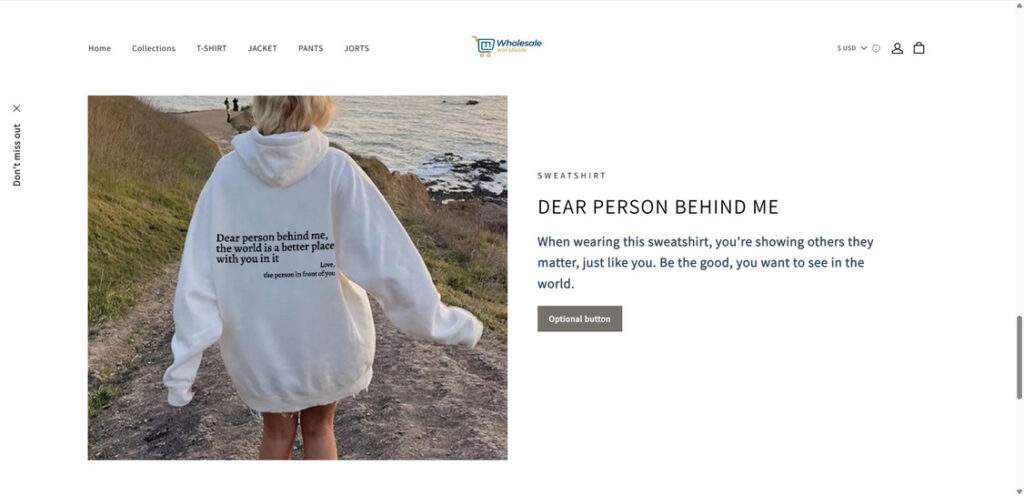Viewport: 1024px width, 496px height.
Task: Expand the $ USD currency dropdown
Action: (852, 48)
